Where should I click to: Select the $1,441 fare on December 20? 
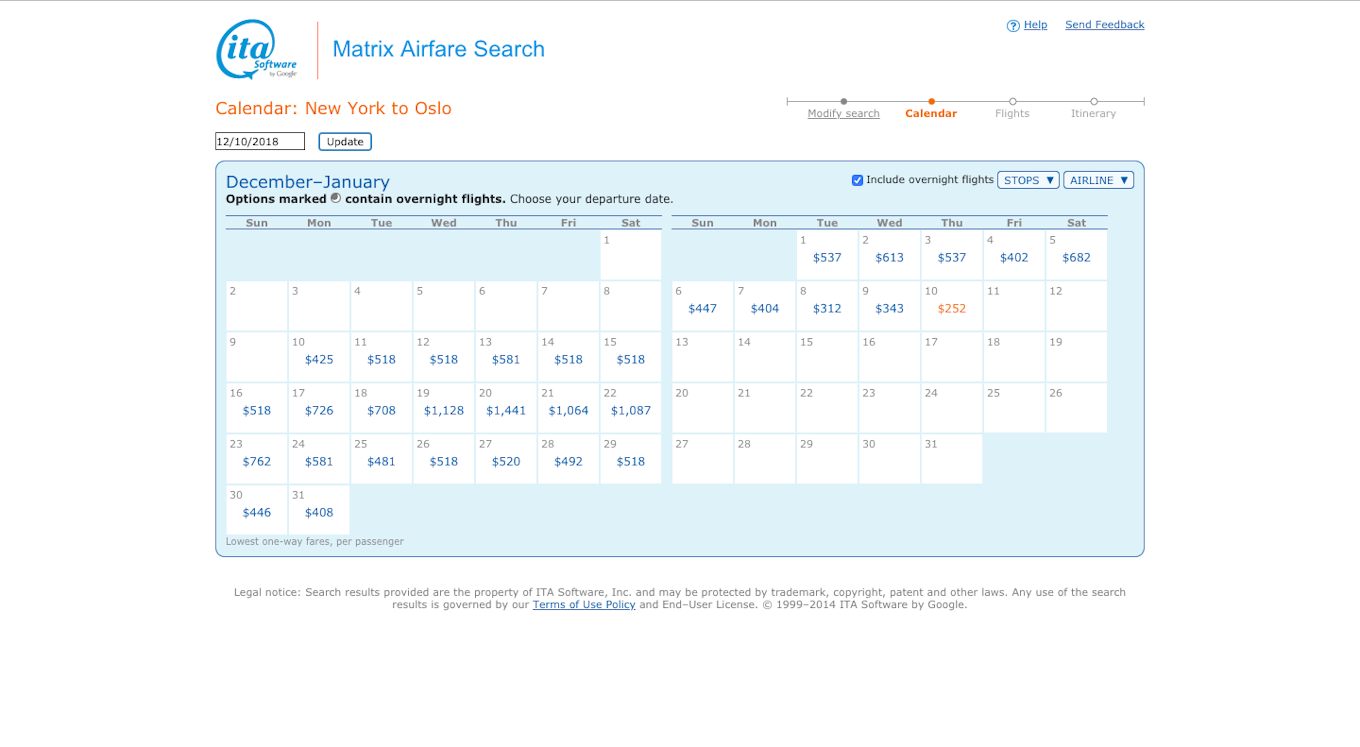tap(505, 410)
